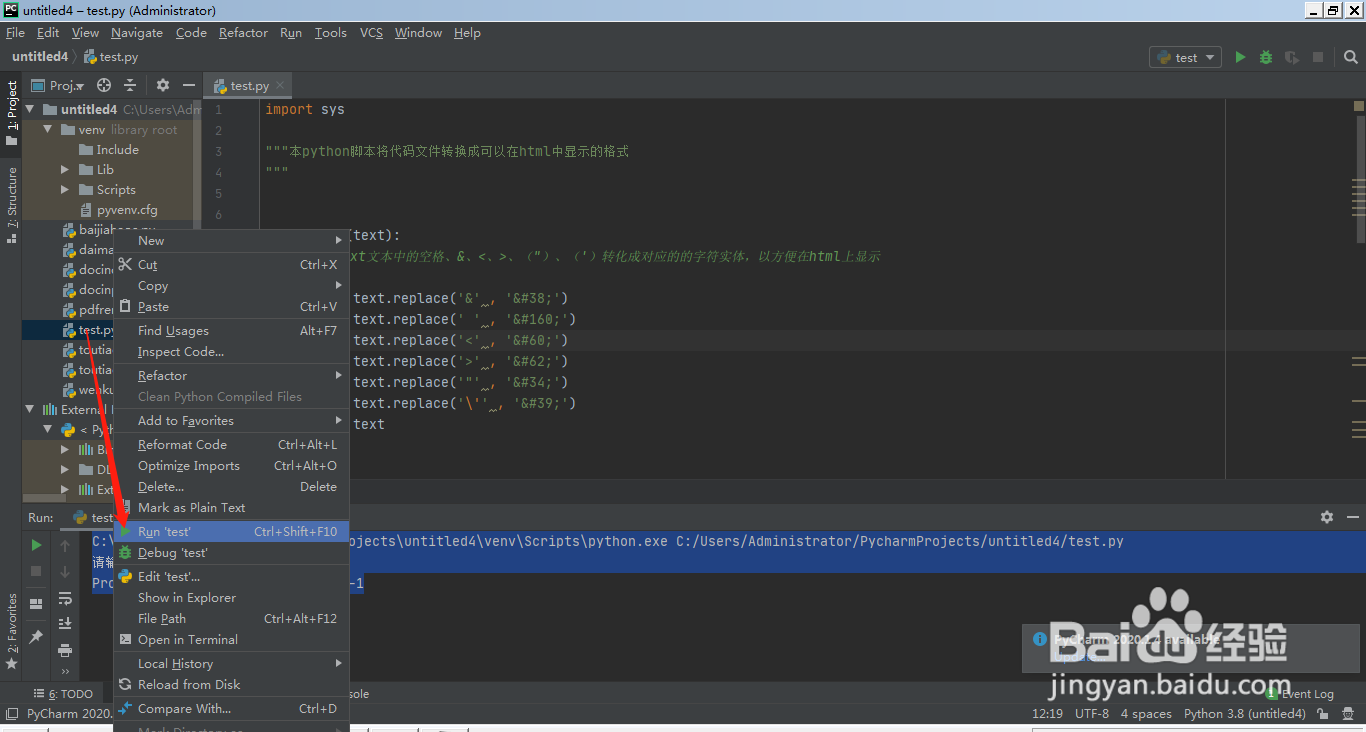Screen dimensions: 1366x732
Task: Click Stop square in Run tool window
Action: click(36, 571)
